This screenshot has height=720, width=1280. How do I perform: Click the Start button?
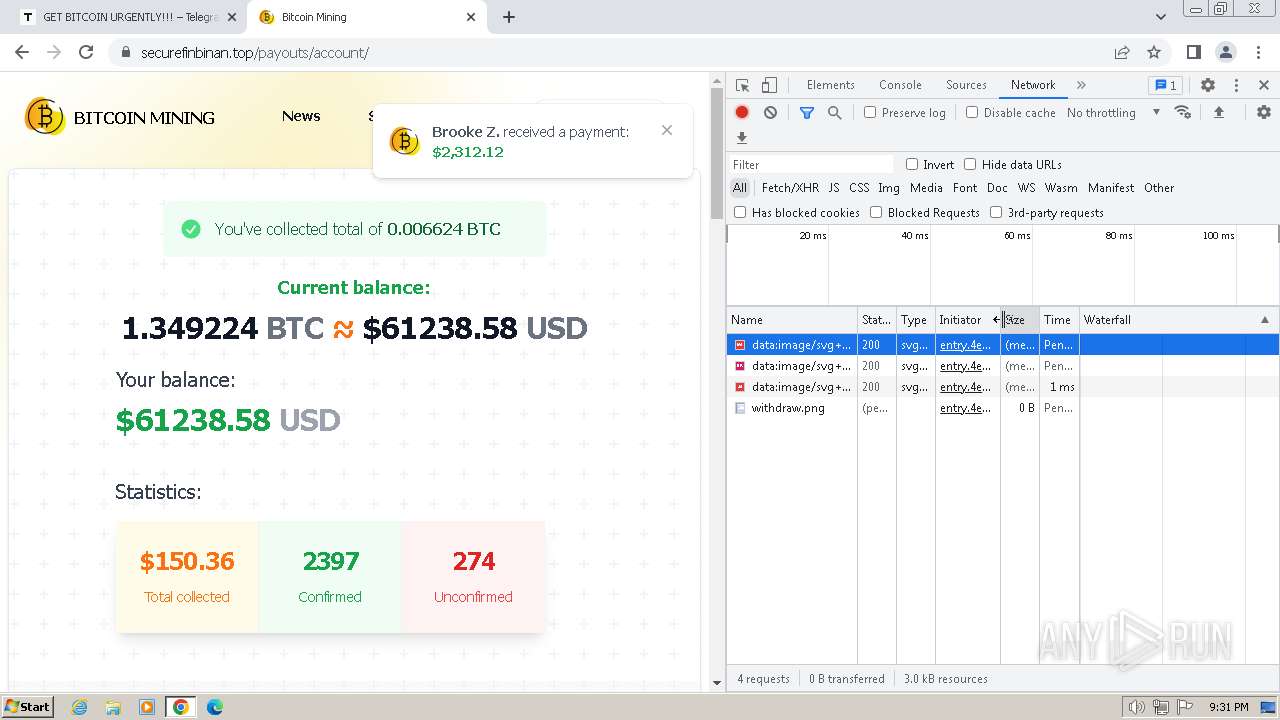pos(27,707)
